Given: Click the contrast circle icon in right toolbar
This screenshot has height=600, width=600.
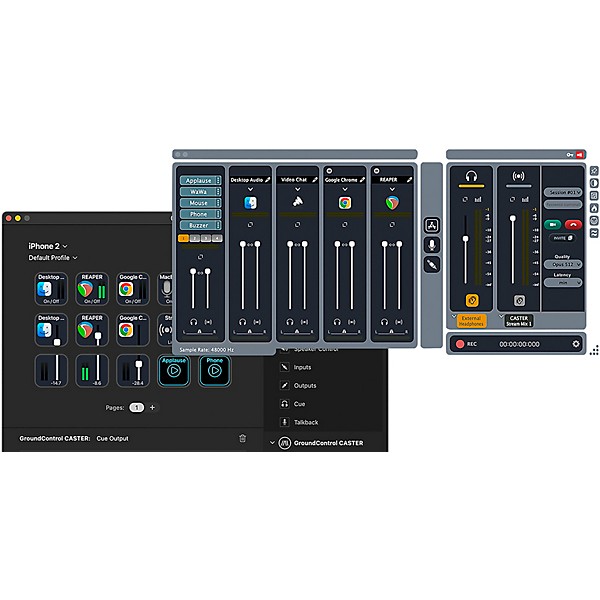Looking at the screenshot, I should pos(594,183).
